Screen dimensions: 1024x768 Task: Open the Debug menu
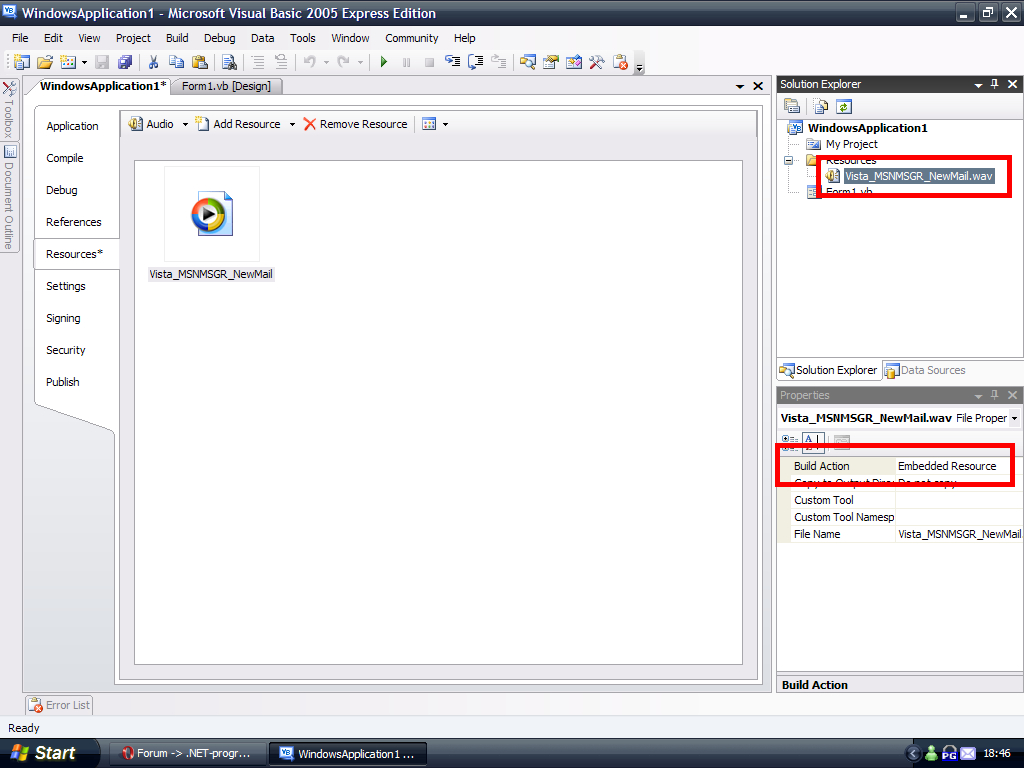219,38
